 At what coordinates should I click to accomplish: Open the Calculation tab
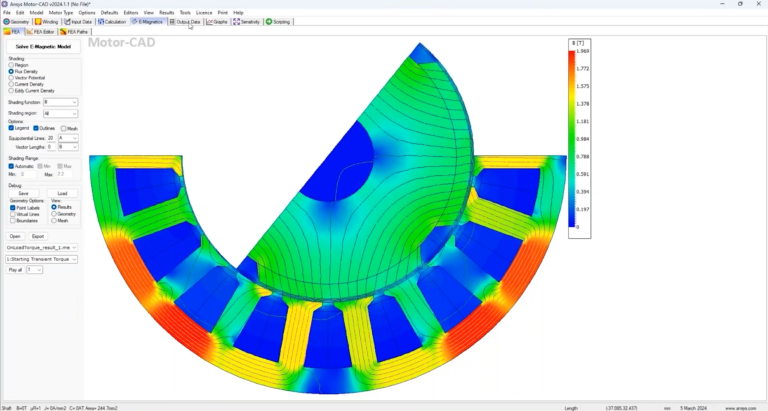click(x=112, y=22)
